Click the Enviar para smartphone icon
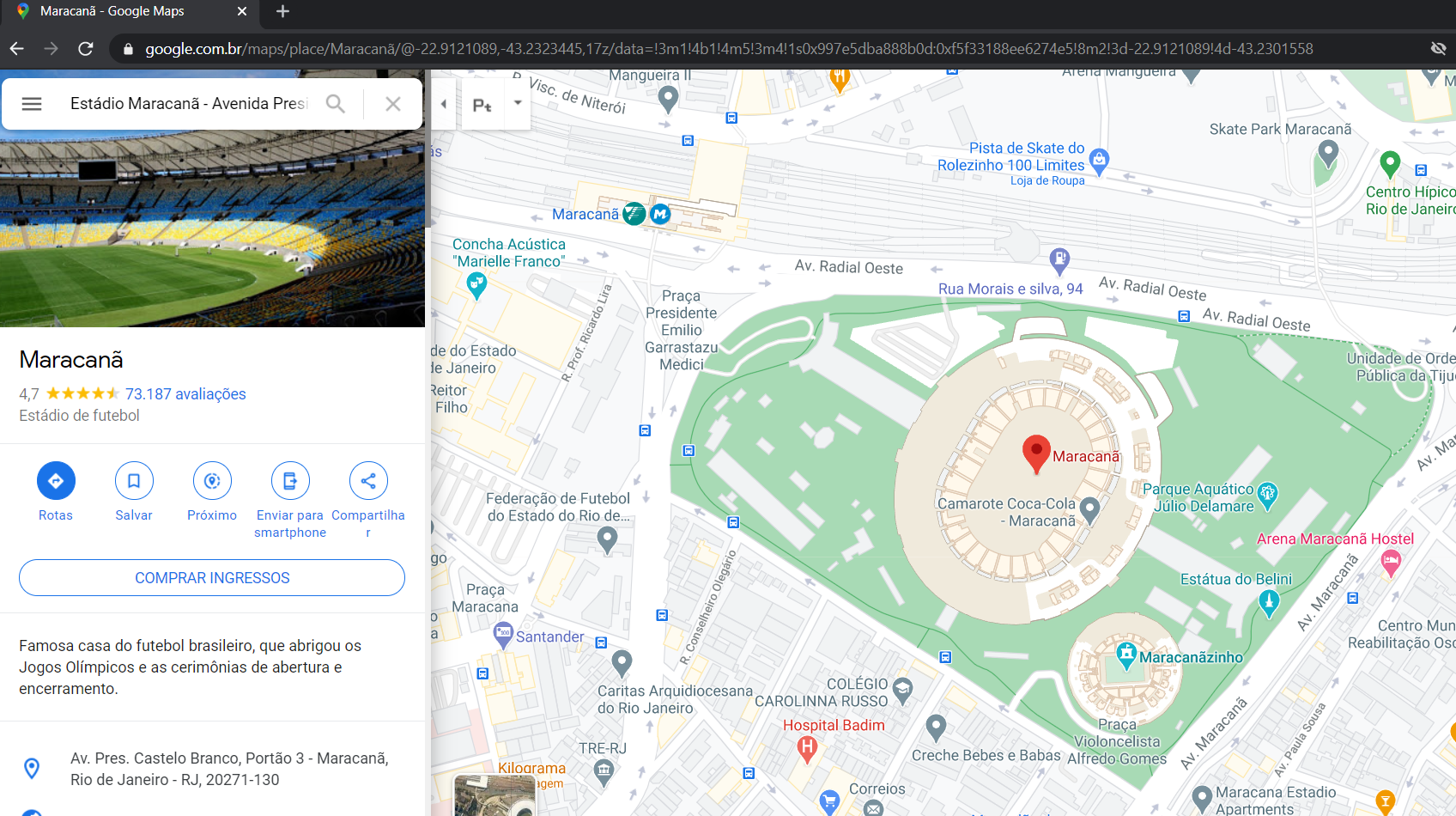The width and height of the screenshot is (1456, 816). pos(290,481)
